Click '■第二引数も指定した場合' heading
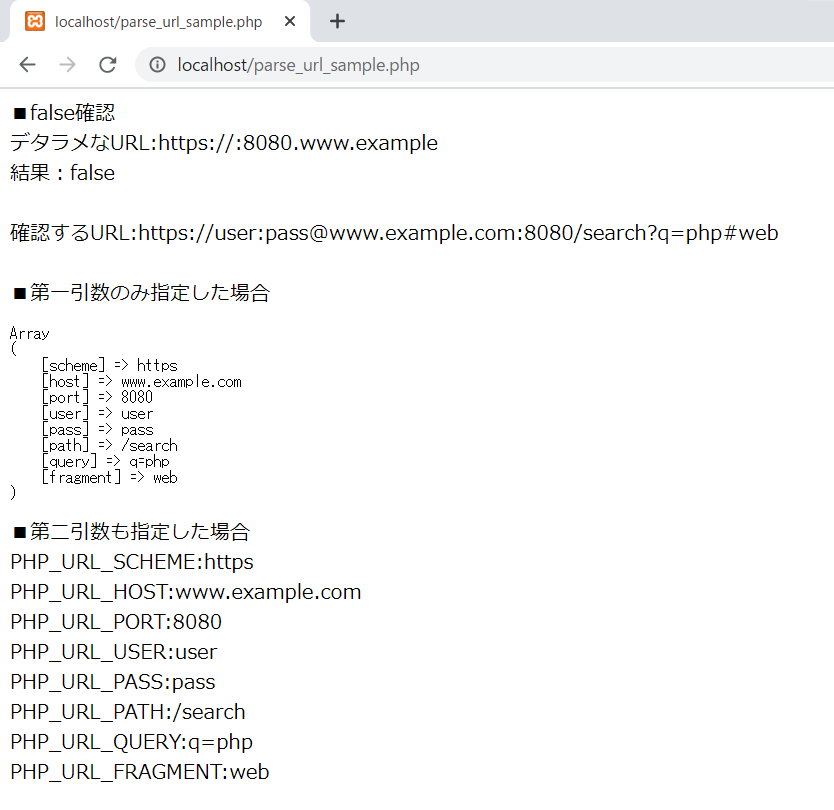Screen dimensions: 834x810 [x=131, y=532]
